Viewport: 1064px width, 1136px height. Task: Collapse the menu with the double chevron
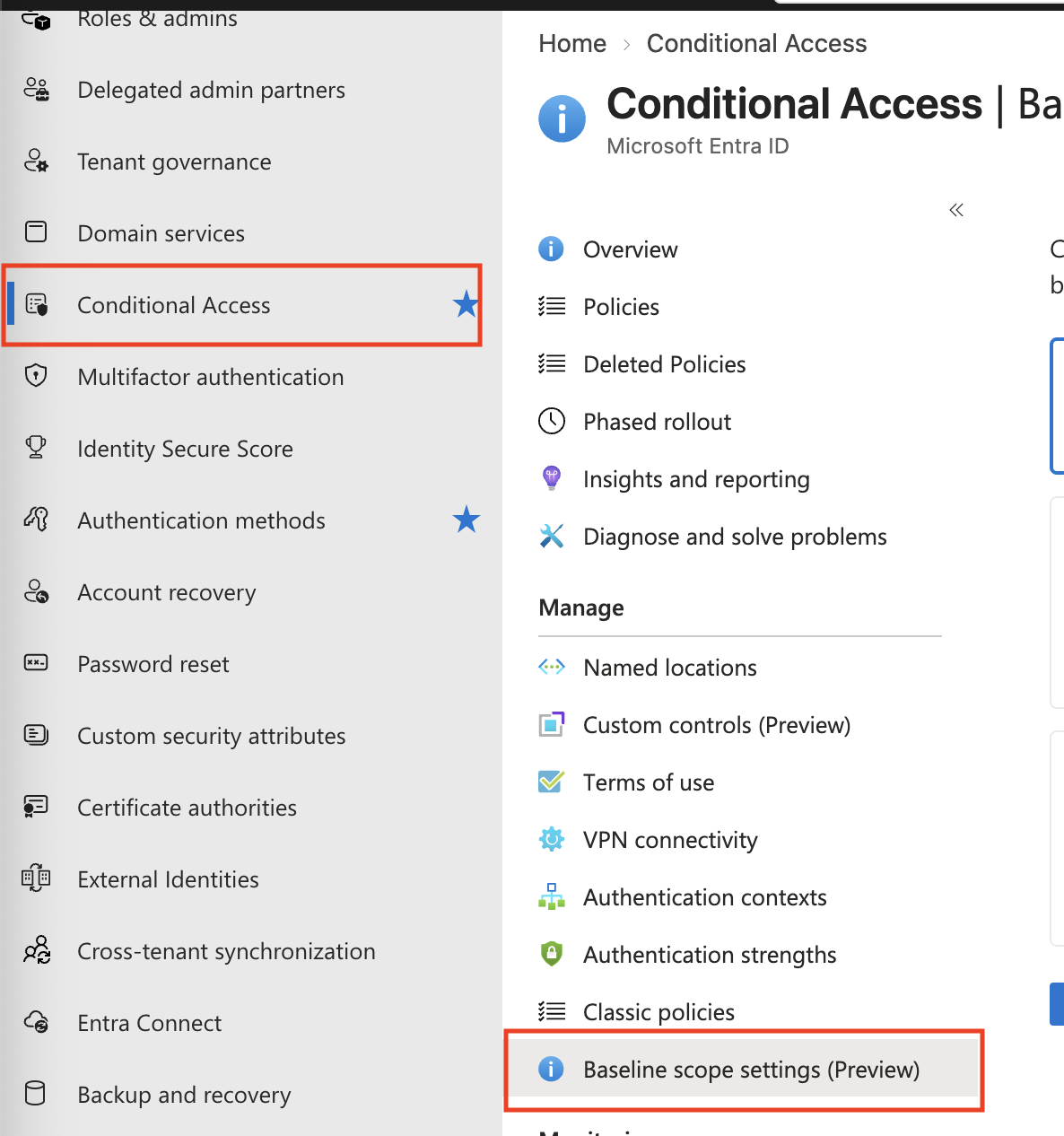(956, 210)
